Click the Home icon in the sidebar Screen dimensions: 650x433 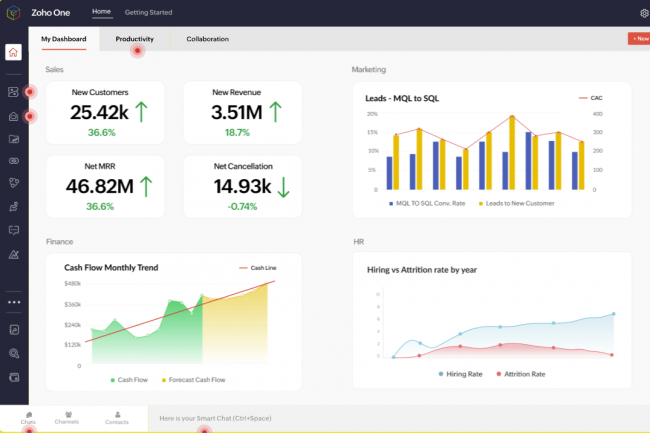click(13, 53)
